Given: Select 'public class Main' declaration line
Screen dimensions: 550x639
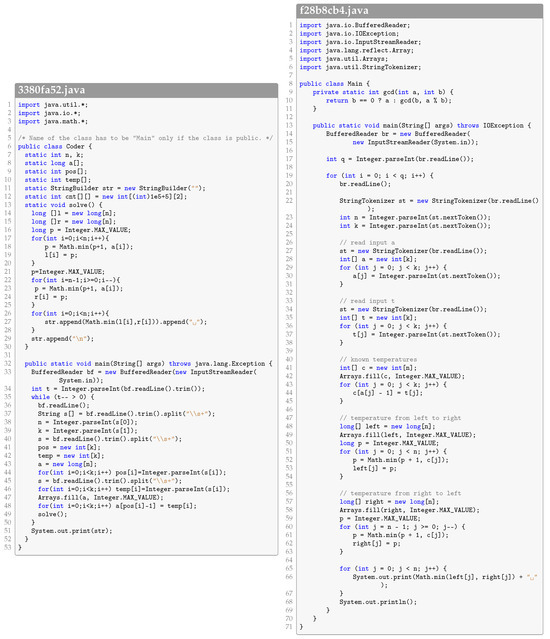Looking at the screenshot, I should [x=334, y=84].
